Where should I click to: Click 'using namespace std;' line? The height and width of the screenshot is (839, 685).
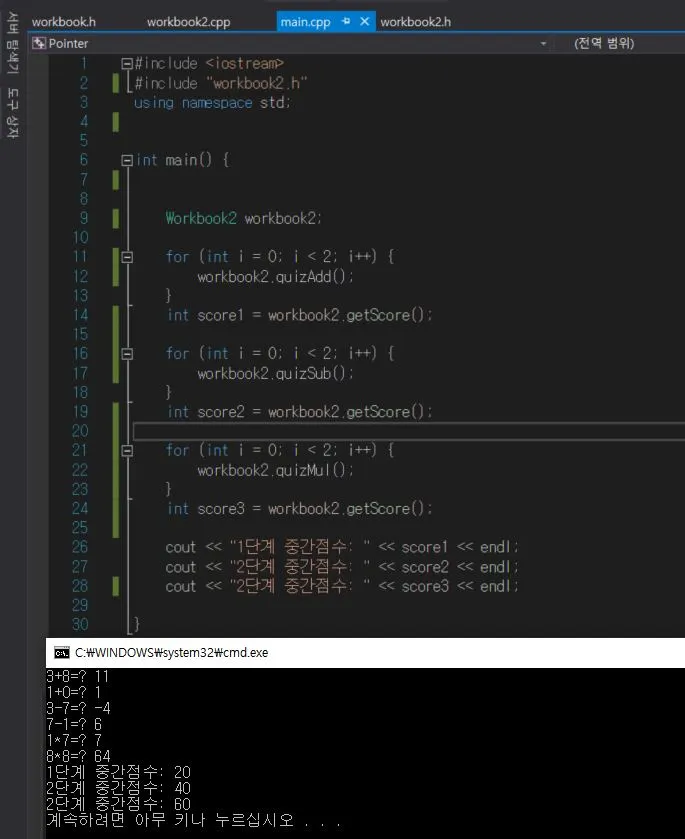(x=212, y=102)
